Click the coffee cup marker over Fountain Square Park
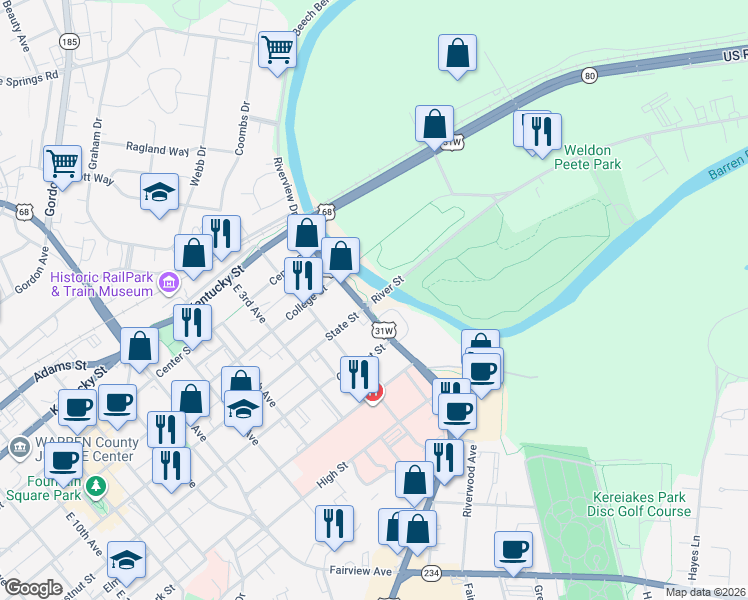 (x=63, y=461)
